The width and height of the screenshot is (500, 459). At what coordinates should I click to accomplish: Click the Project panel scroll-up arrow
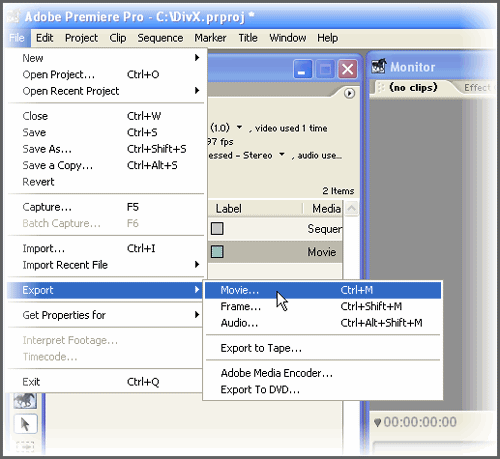coord(351,209)
